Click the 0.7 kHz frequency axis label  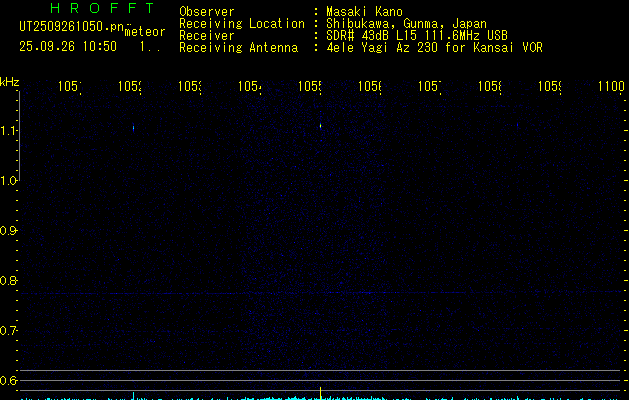[x=8, y=331]
